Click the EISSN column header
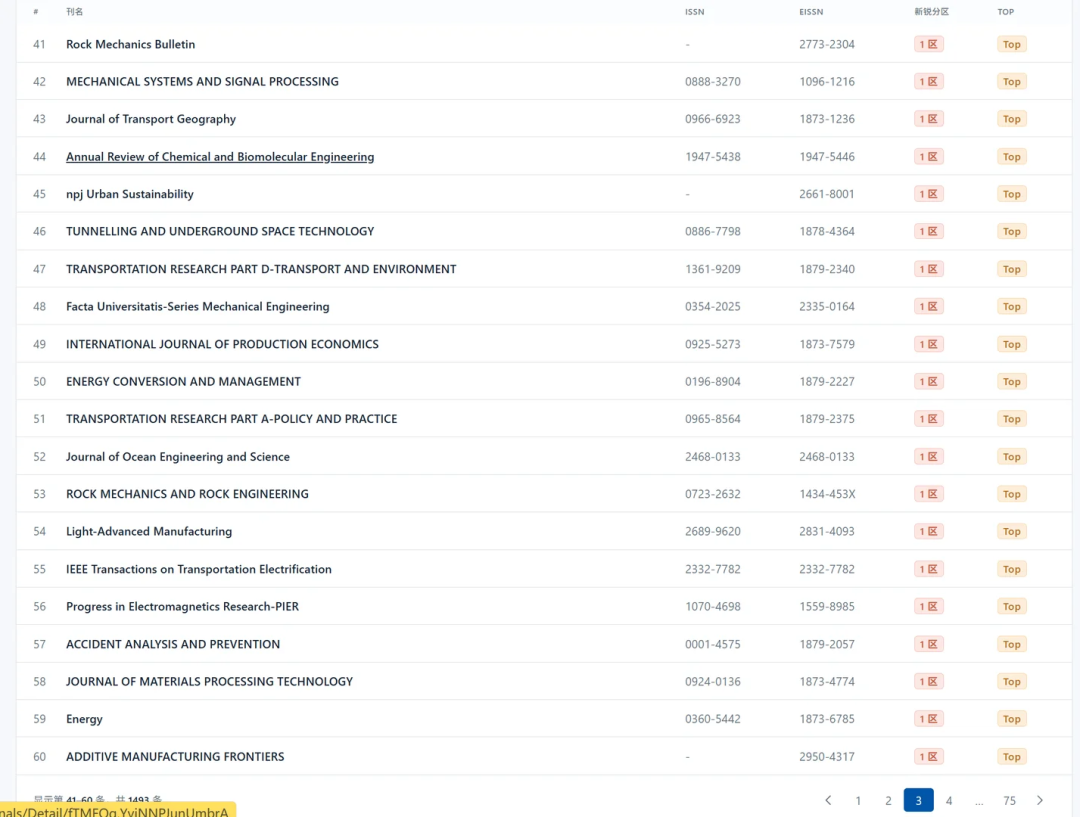This screenshot has width=1080, height=817. coord(811,12)
